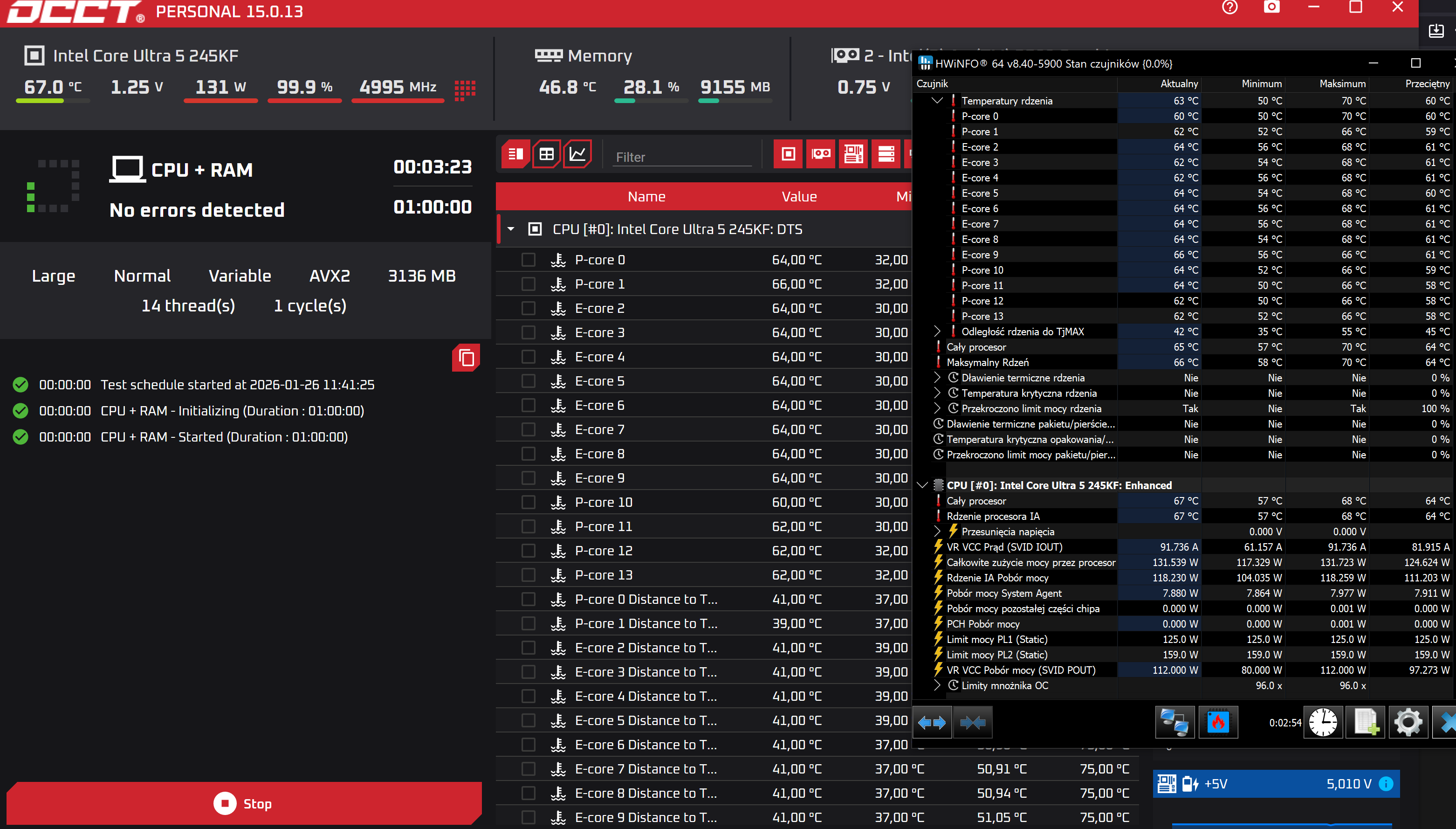Screen dimensions: 1456x829
Task: Show motherboard sensors via the motherboard icon
Action: pos(853,154)
